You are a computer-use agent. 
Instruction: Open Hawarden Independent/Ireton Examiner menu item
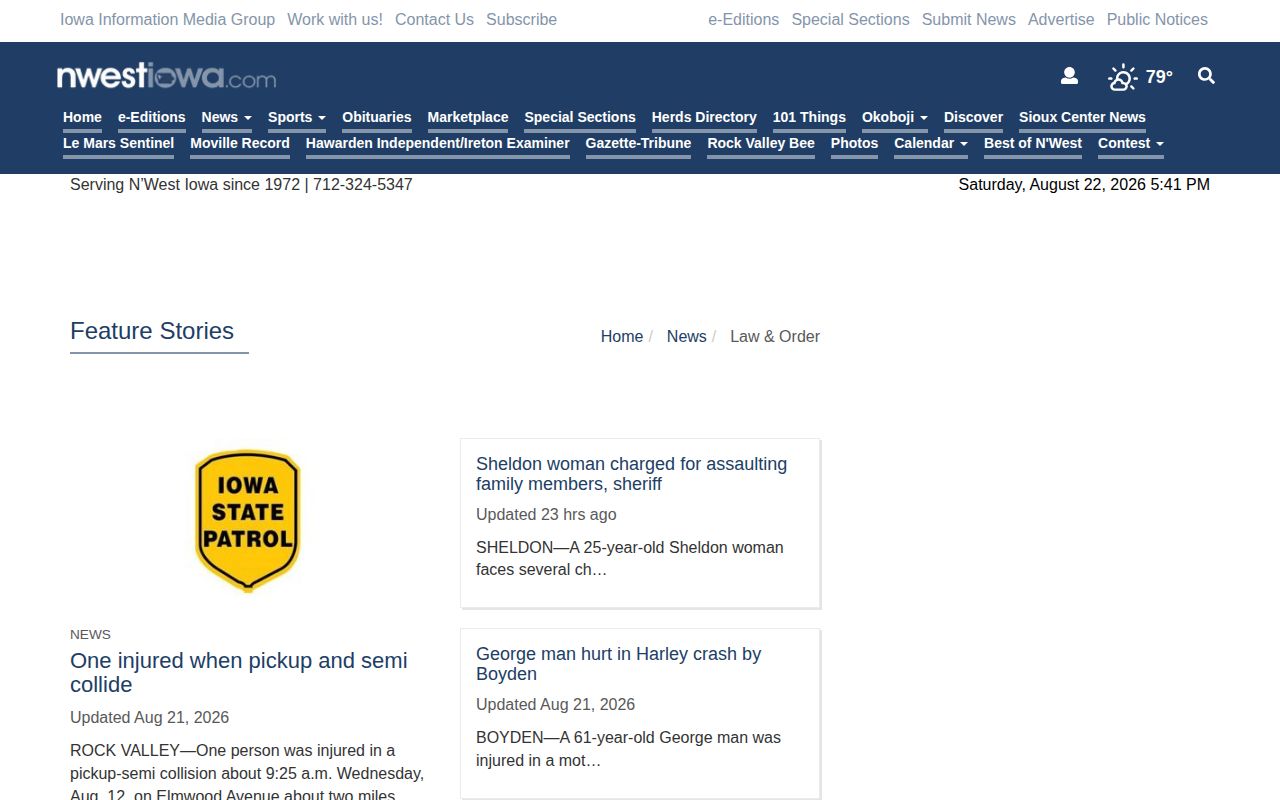(x=438, y=143)
